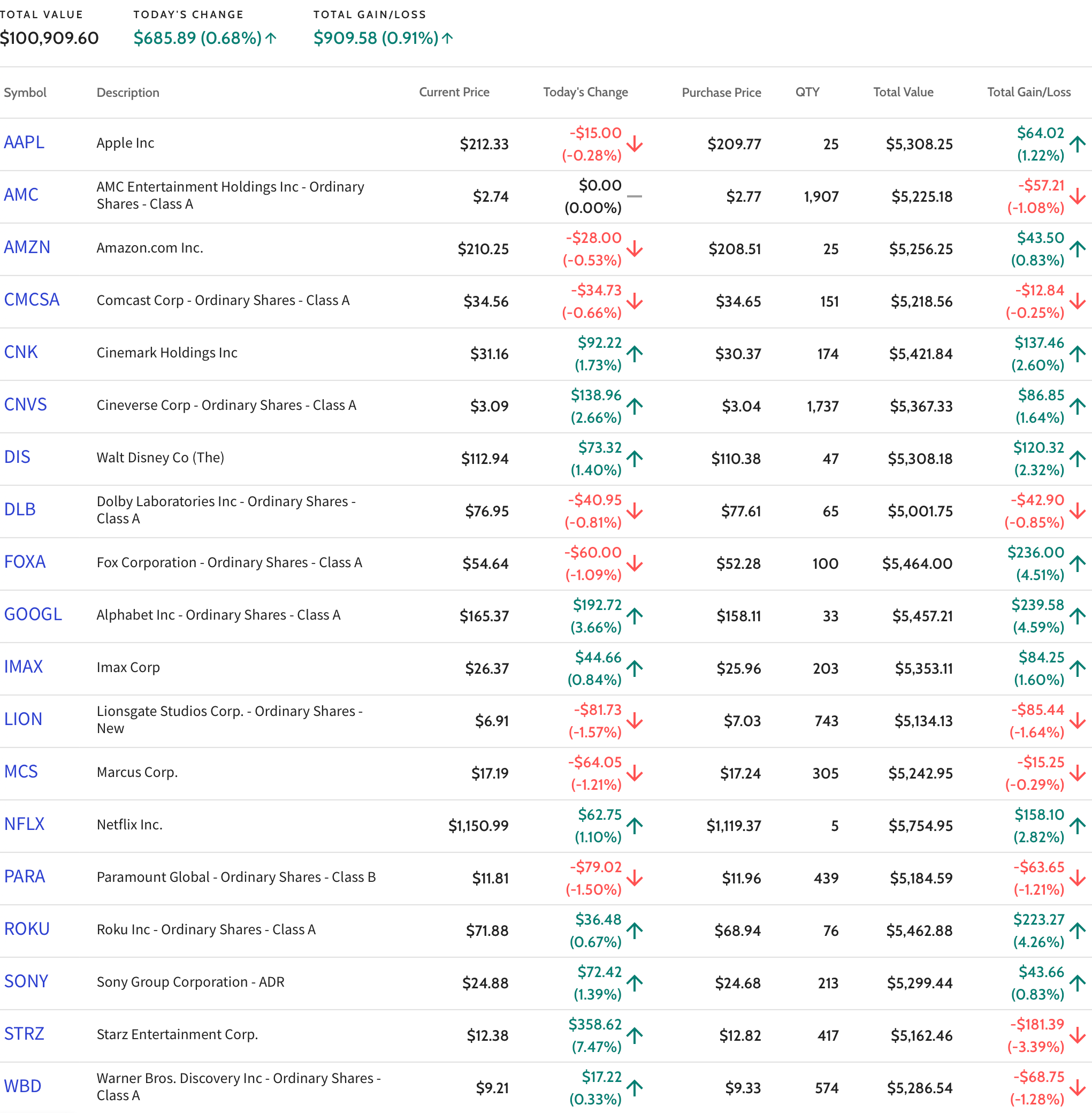Select Walt Disney Co (The) description
1092x1113 pixels.
coord(160,458)
